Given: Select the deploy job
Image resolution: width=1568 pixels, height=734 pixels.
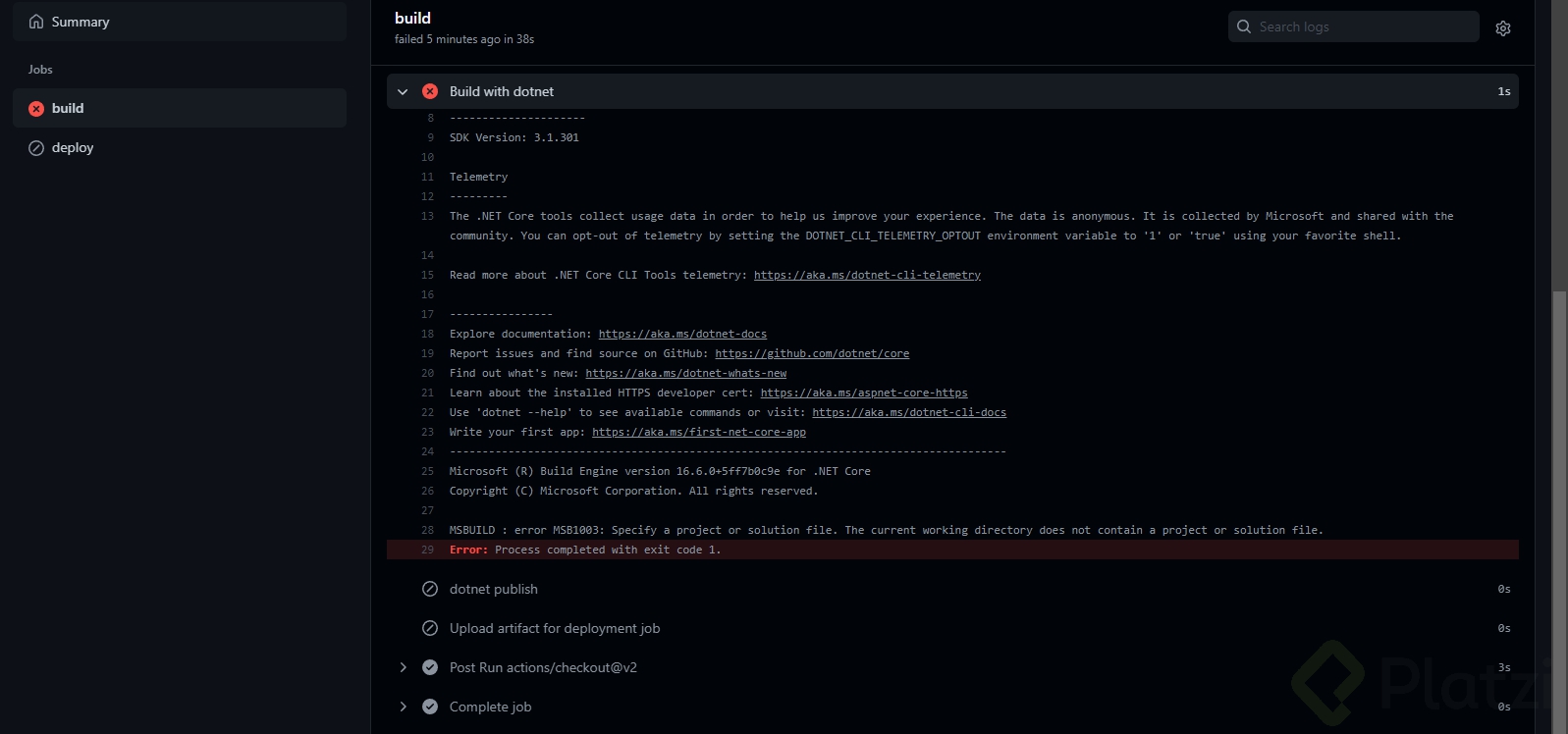Looking at the screenshot, I should pyautogui.click(x=180, y=147).
